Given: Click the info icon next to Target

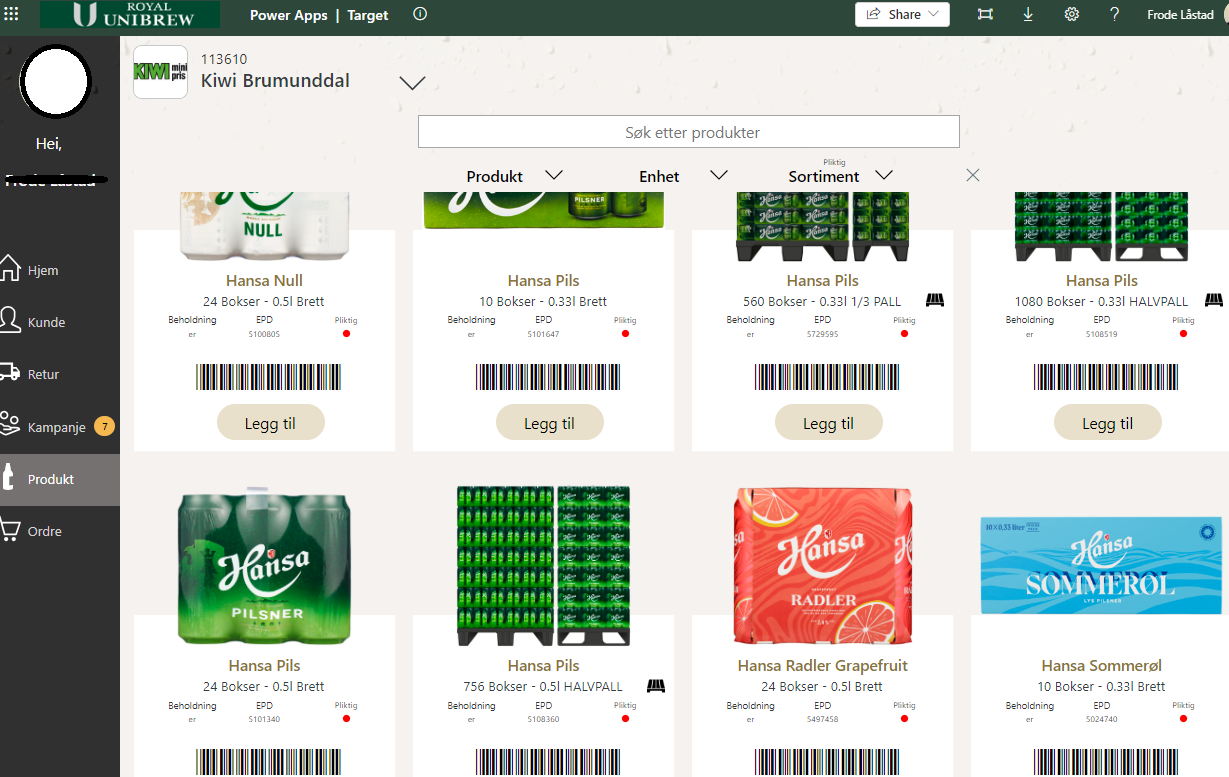Looking at the screenshot, I should pos(420,14).
